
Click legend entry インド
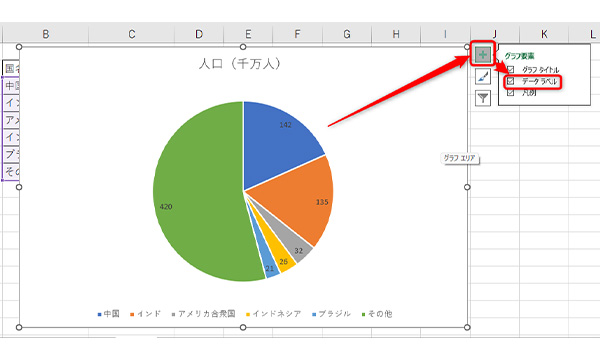[146, 314]
